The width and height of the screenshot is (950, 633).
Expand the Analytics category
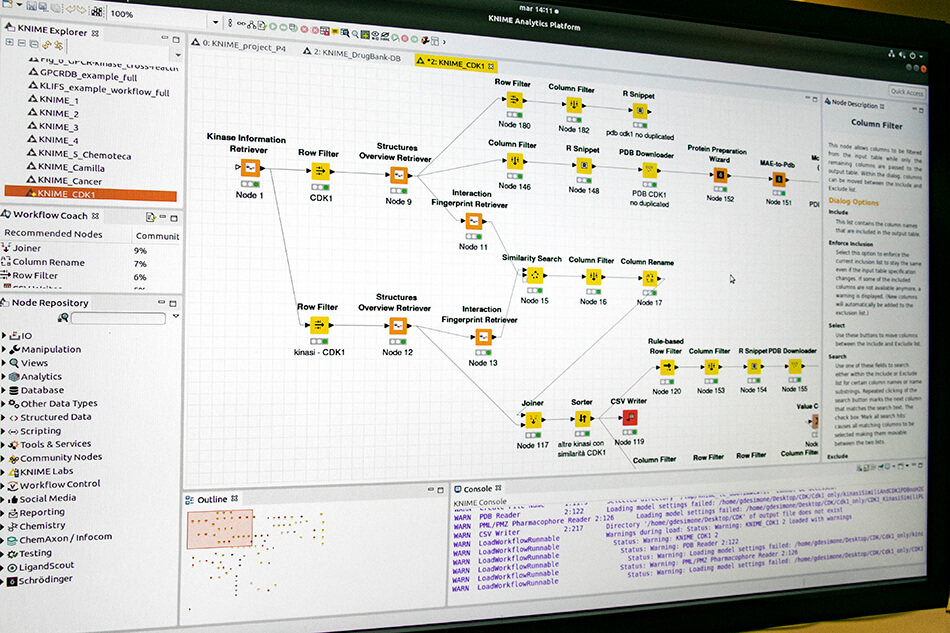4,376
